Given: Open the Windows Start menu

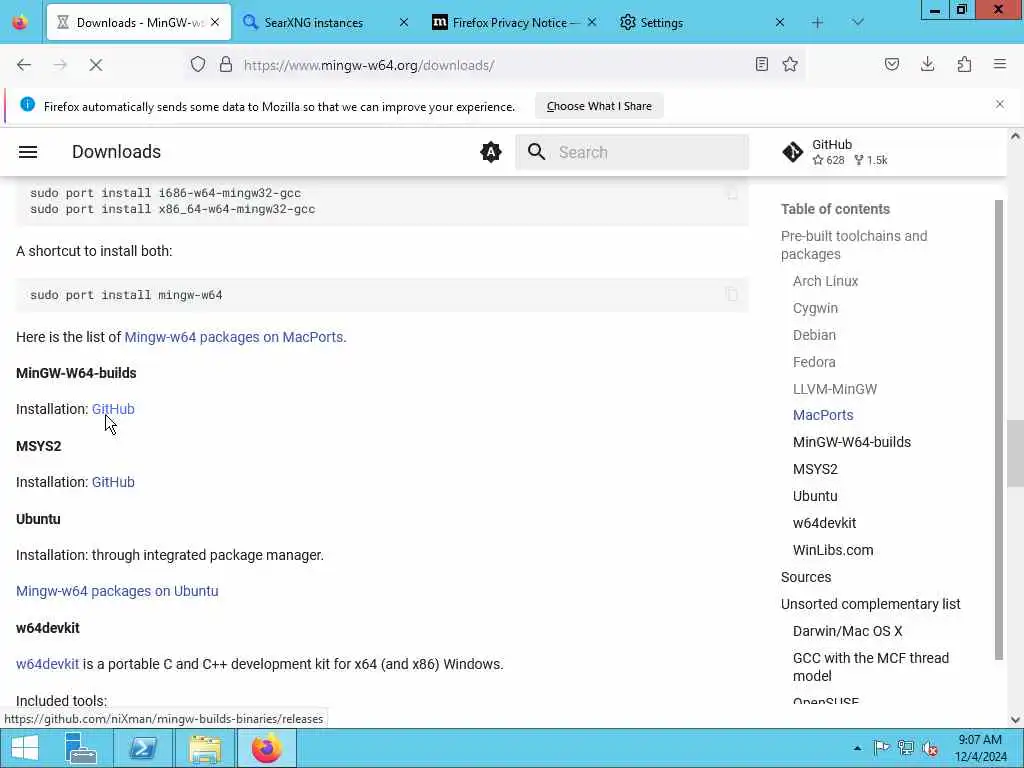Looking at the screenshot, I should tap(24, 748).
